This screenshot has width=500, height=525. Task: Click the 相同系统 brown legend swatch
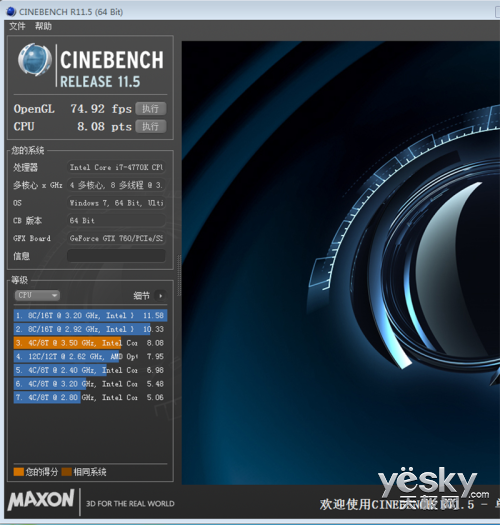(67, 472)
